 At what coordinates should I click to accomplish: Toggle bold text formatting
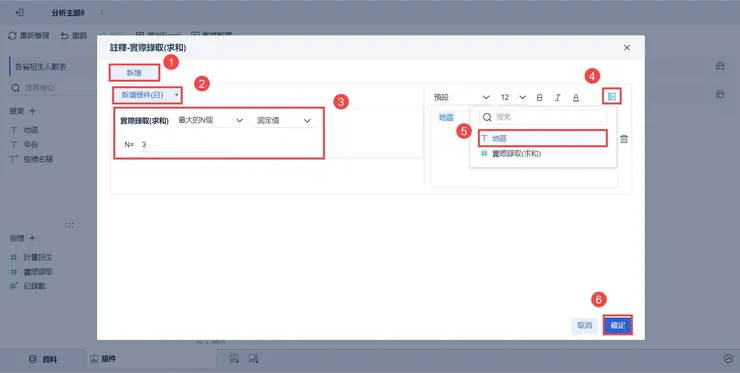pyautogui.click(x=539, y=97)
